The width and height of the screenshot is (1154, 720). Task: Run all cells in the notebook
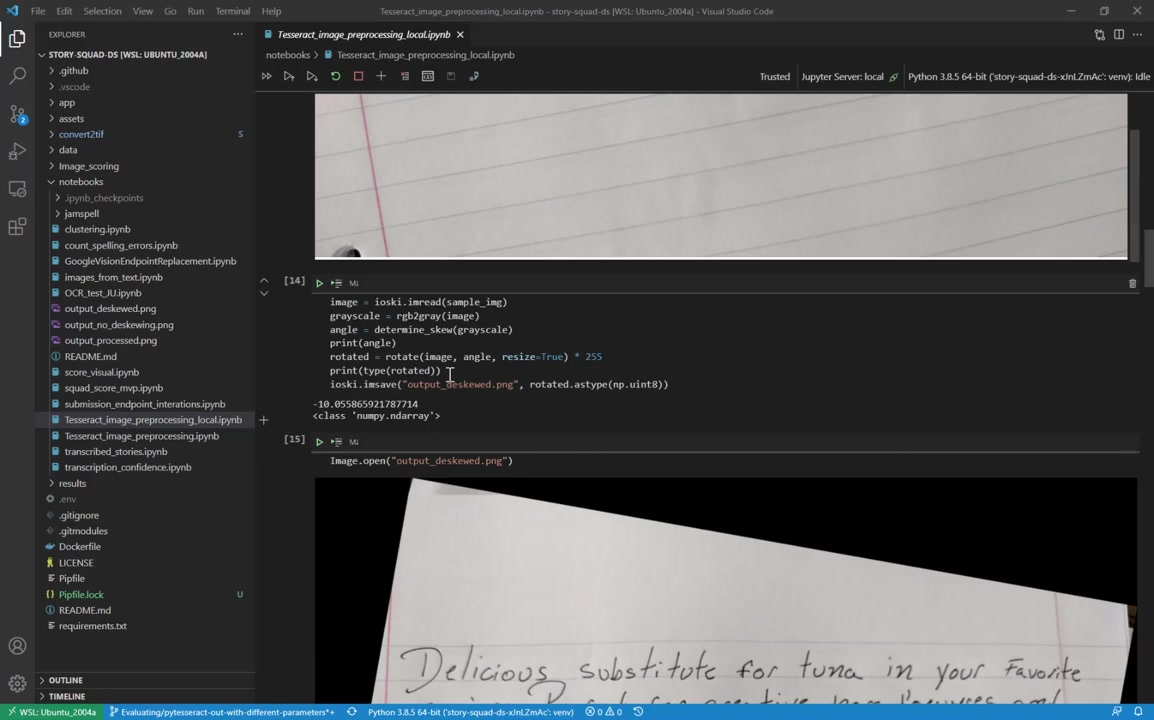tap(267, 76)
